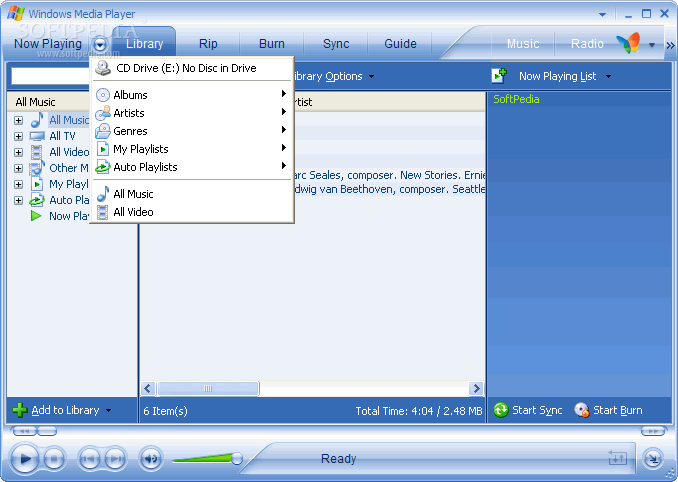
Task: Switch to the Rip tab
Action: (208, 44)
